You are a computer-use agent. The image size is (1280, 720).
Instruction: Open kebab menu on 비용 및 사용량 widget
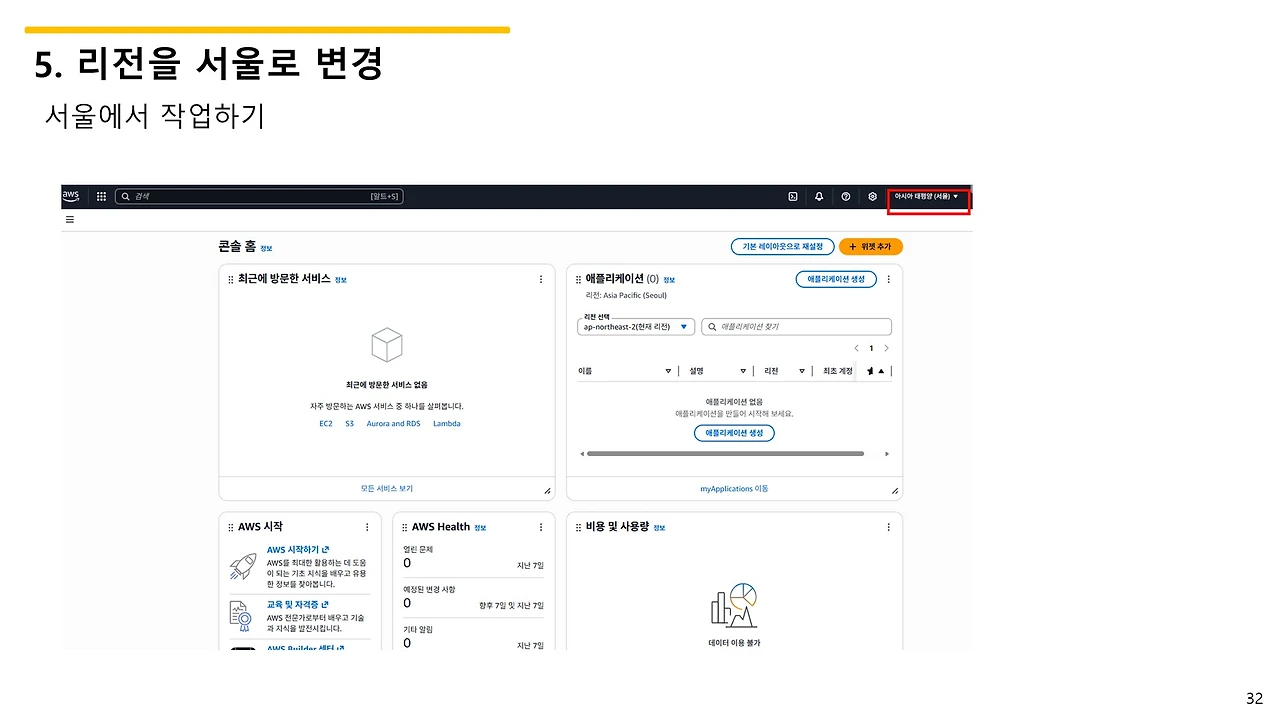pyautogui.click(x=889, y=527)
